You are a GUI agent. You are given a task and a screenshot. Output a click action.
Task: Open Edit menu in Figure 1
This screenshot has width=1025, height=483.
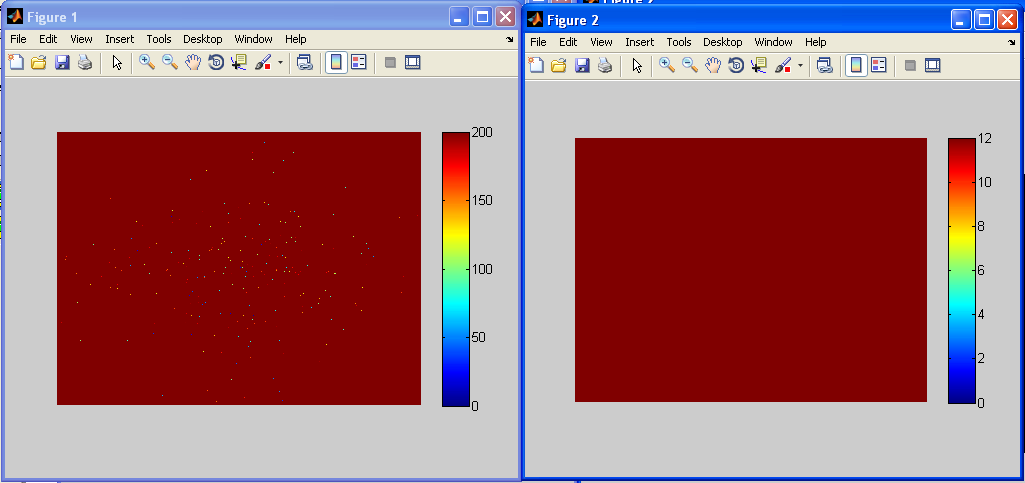click(48, 39)
